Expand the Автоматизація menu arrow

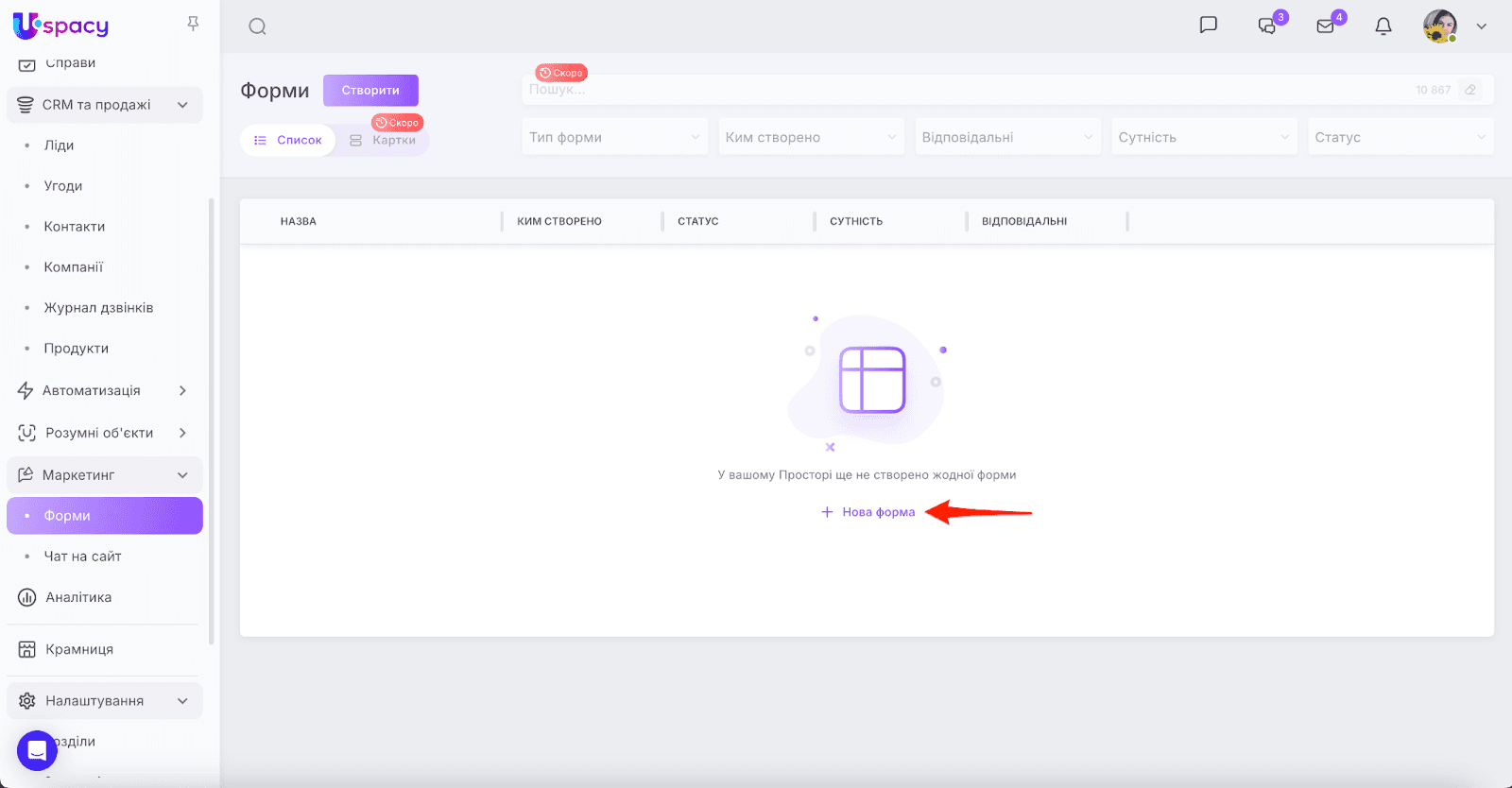(x=182, y=390)
